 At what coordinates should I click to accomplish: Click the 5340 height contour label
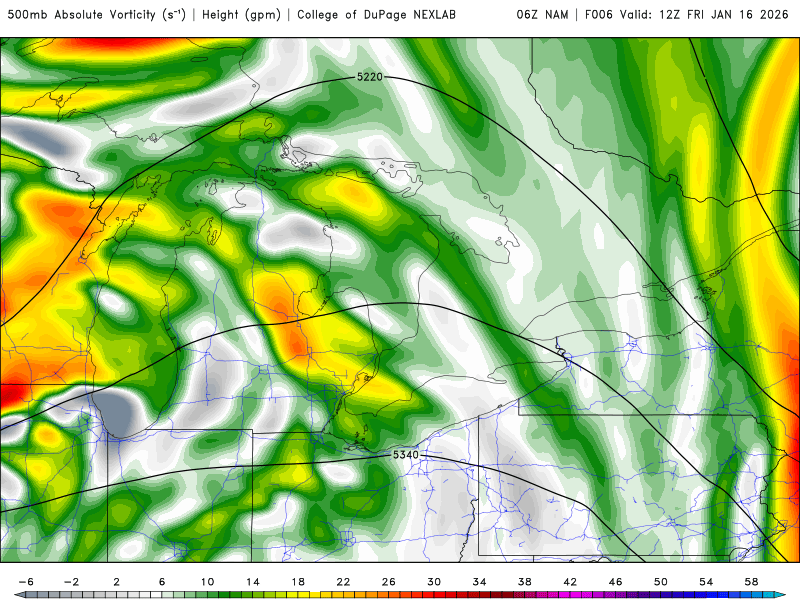(406, 455)
